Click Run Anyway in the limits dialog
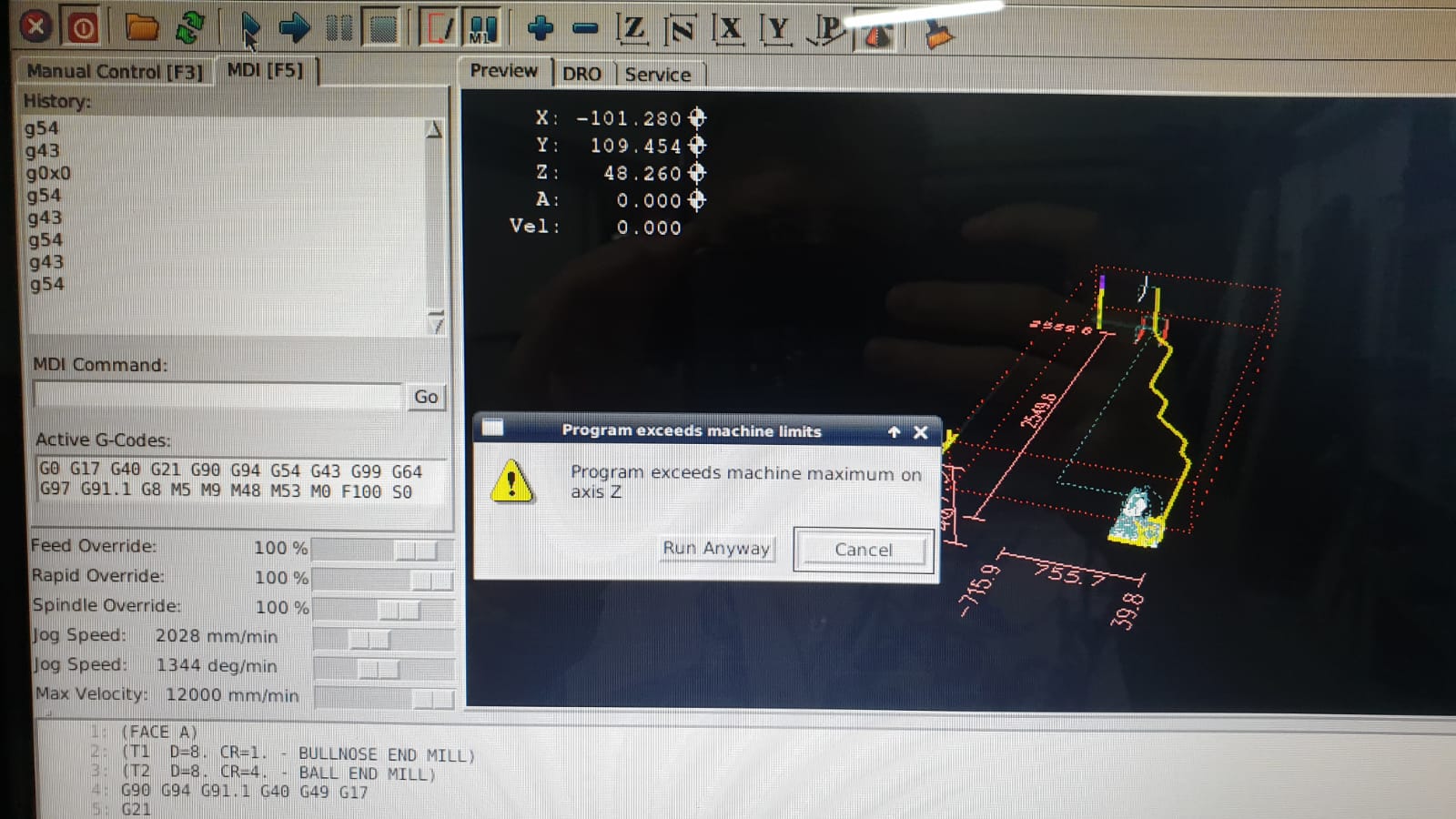 pyautogui.click(x=716, y=548)
